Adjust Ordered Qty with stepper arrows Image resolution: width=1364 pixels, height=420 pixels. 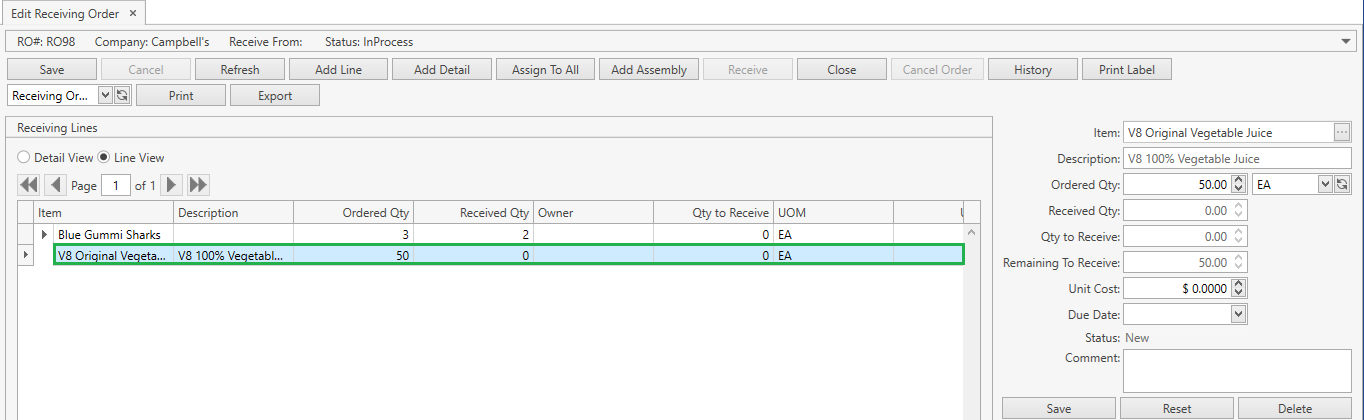click(1239, 184)
